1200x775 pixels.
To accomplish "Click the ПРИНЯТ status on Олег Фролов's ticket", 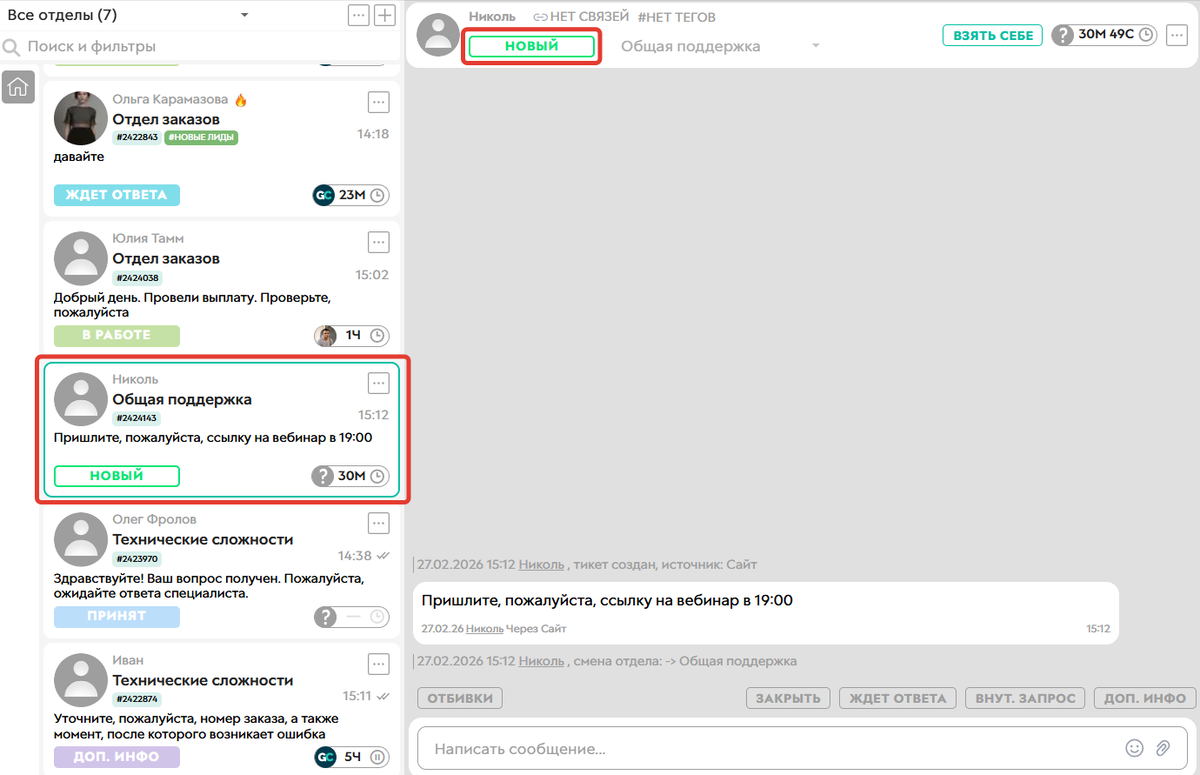I will tap(117, 617).
